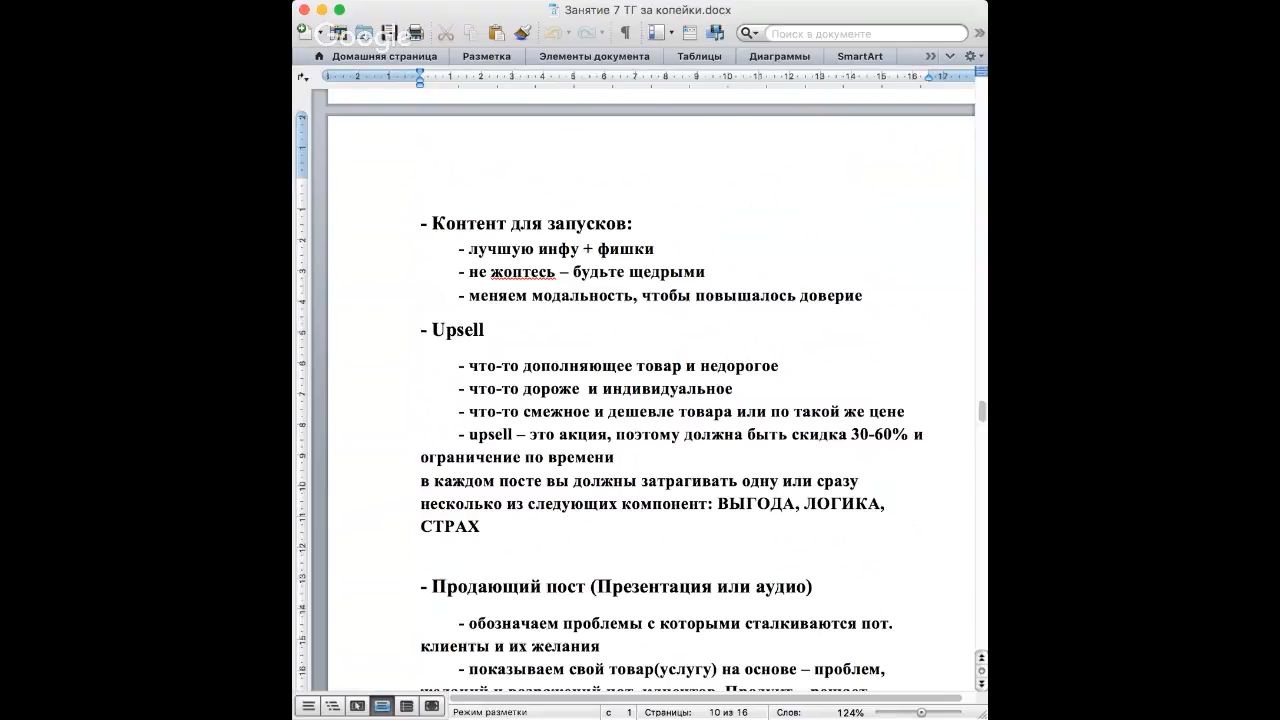The width and height of the screenshot is (1280, 720).
Task: Click the Страницы 10 из 16 indicator
Action: pos(696,713)
